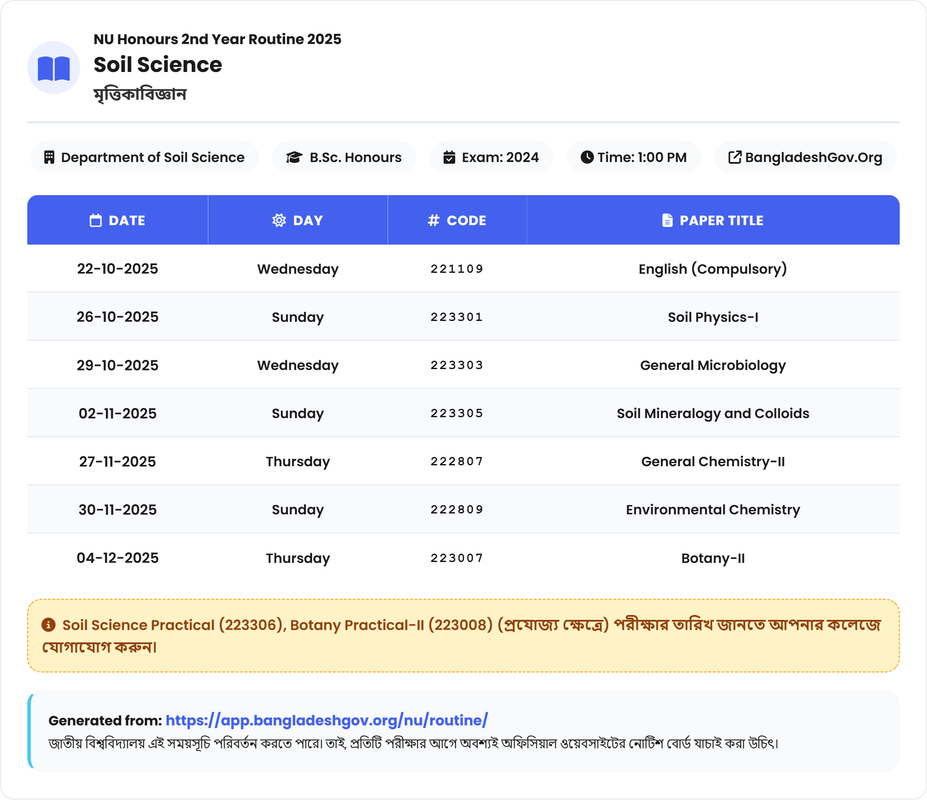This screenshot has width=927, height=800.
Task: Click the Bengali disclaimer starting জাতীয় বিশ্ববিদ্যালয়
Action: point(413,743)
